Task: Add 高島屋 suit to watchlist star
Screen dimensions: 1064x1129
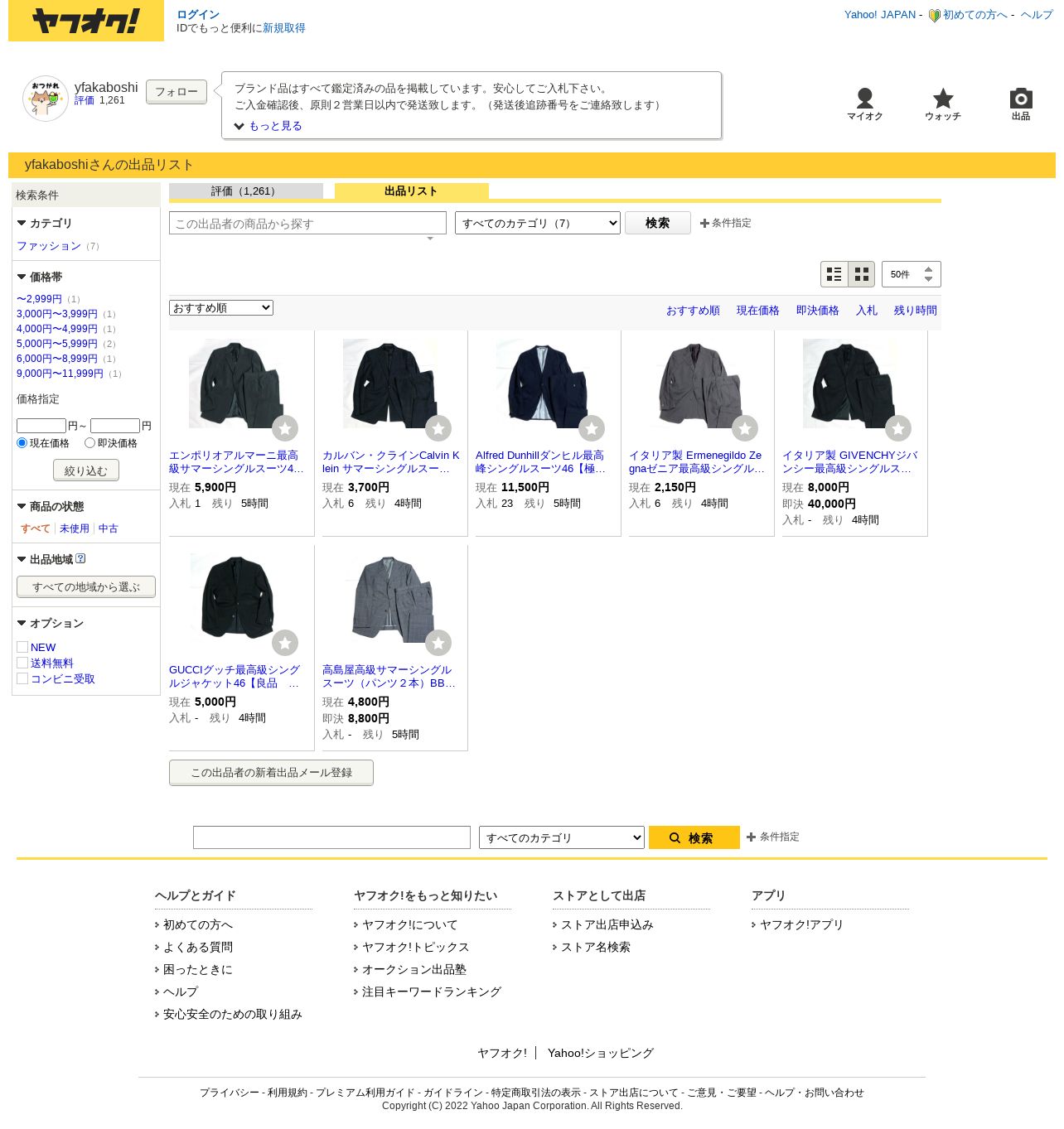Action: (x=438, y=643)
